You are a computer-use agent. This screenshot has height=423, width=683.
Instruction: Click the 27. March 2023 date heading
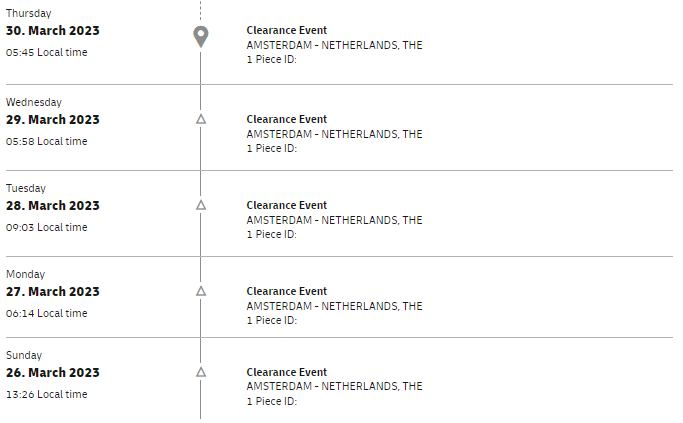(53, 291)
